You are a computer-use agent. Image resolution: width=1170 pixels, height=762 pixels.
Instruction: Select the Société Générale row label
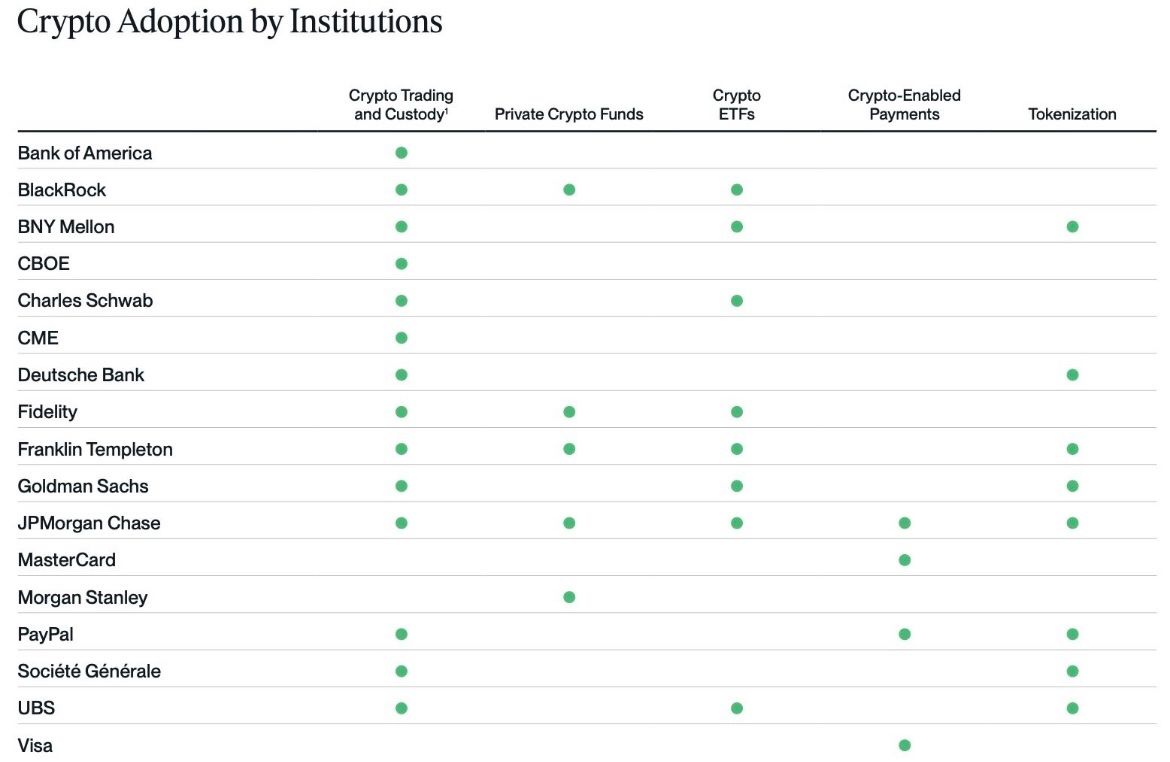(x=89, y=671)
